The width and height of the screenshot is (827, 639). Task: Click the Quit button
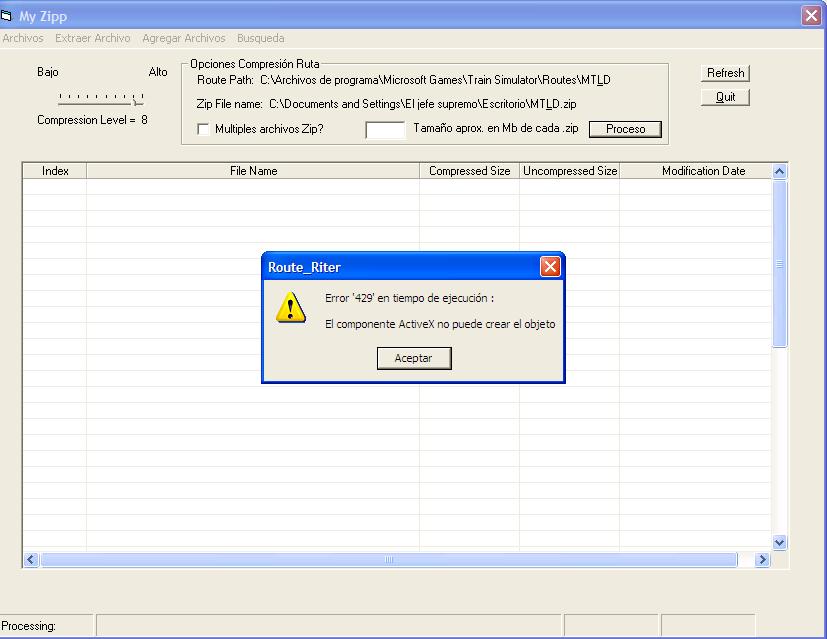(725, 97)
